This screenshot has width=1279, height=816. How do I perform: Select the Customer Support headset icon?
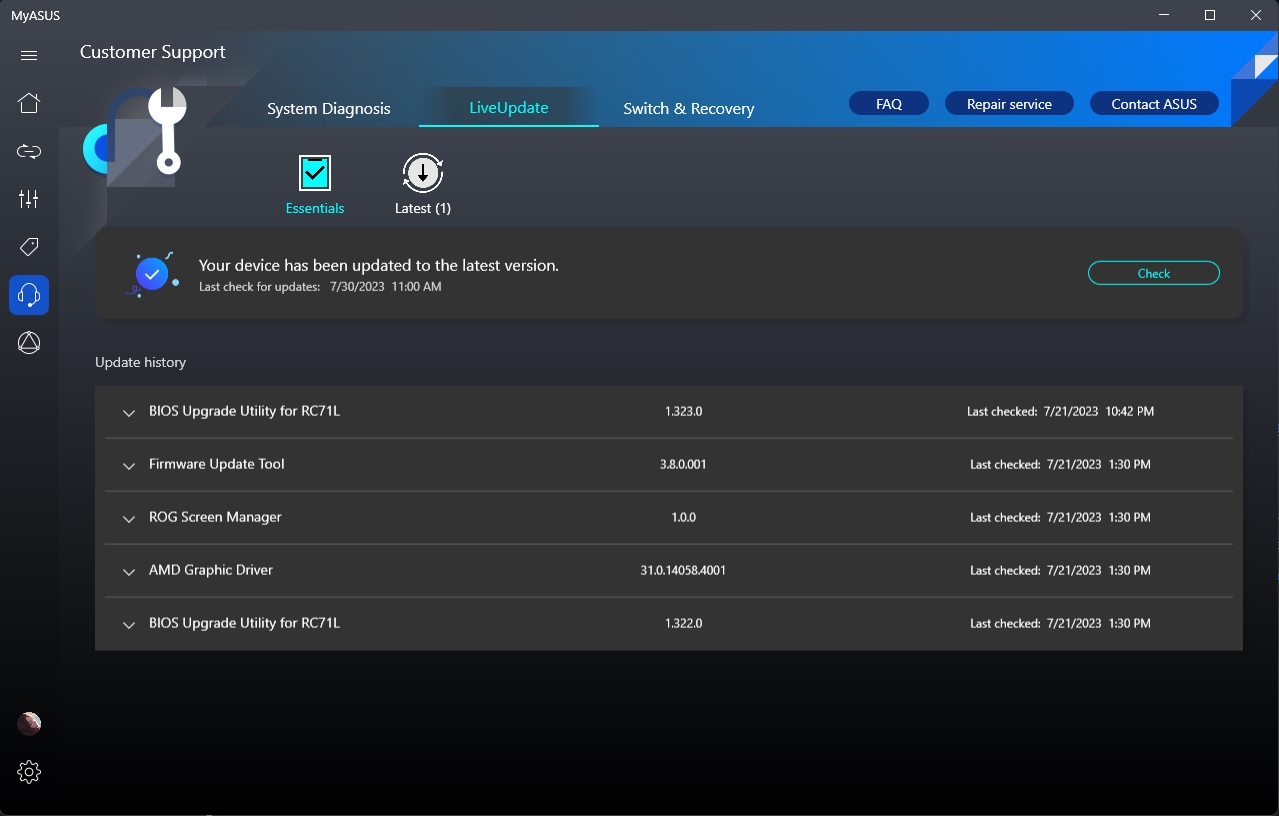(29, 295)
